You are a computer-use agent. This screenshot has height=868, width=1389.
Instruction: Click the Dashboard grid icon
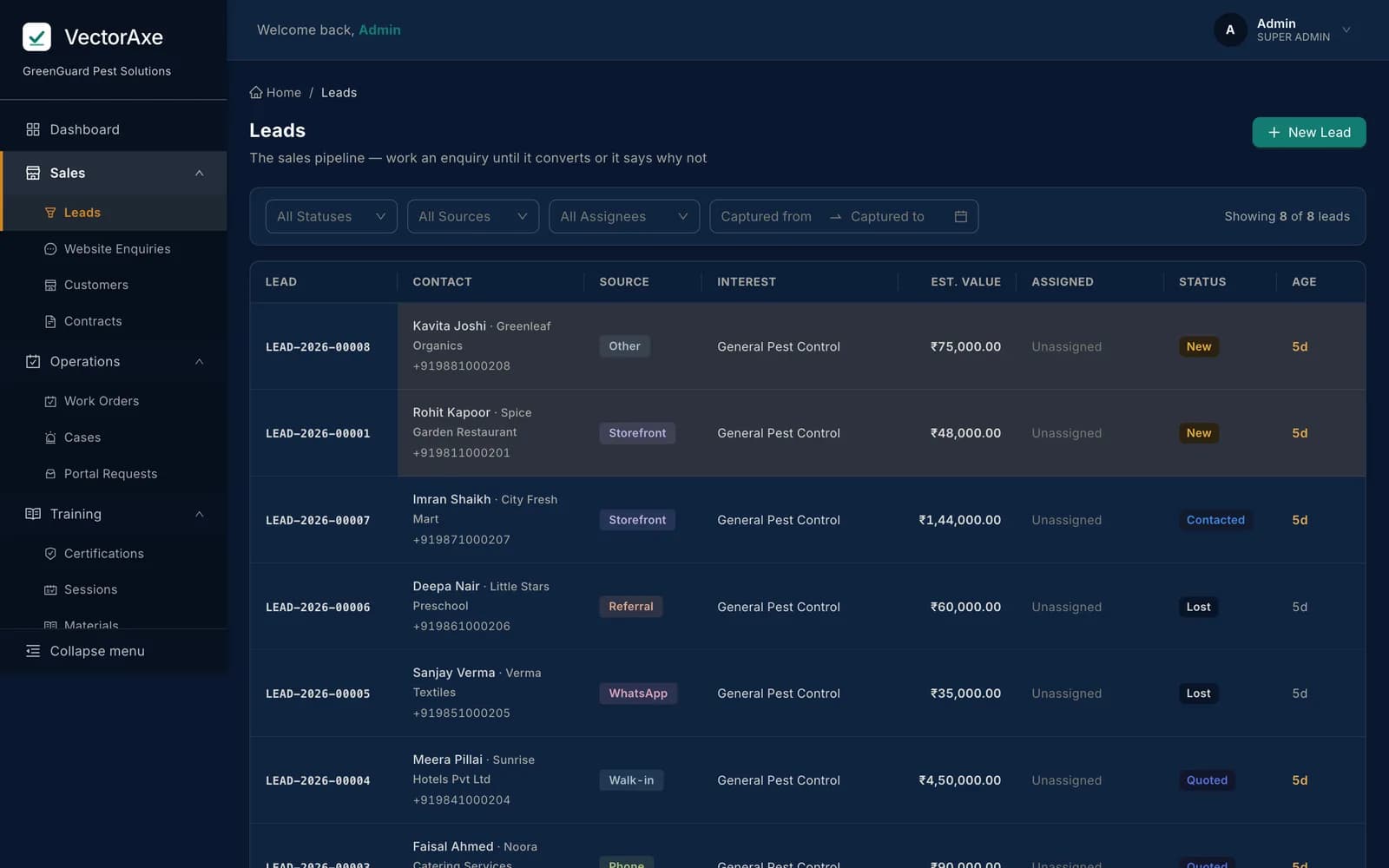[x=33, y=129]
